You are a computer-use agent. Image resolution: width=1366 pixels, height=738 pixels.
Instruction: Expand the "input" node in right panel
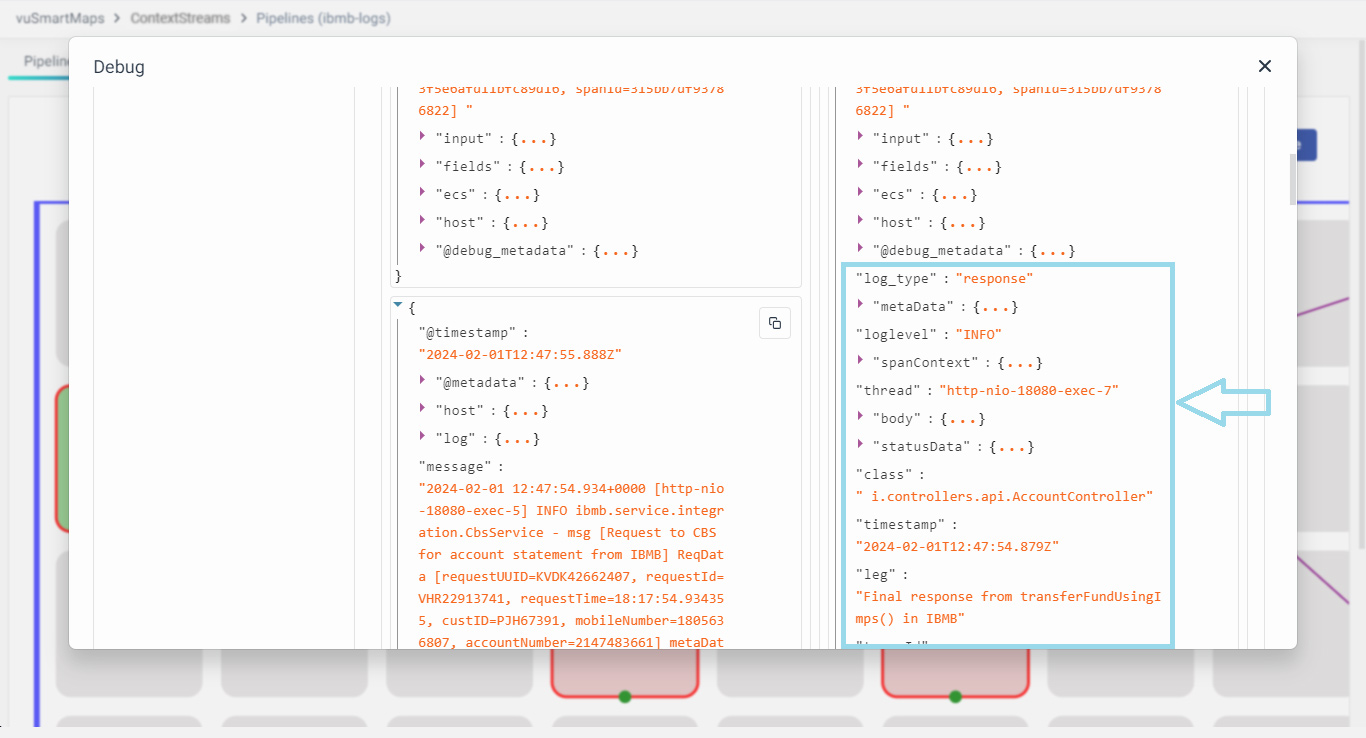861,137
